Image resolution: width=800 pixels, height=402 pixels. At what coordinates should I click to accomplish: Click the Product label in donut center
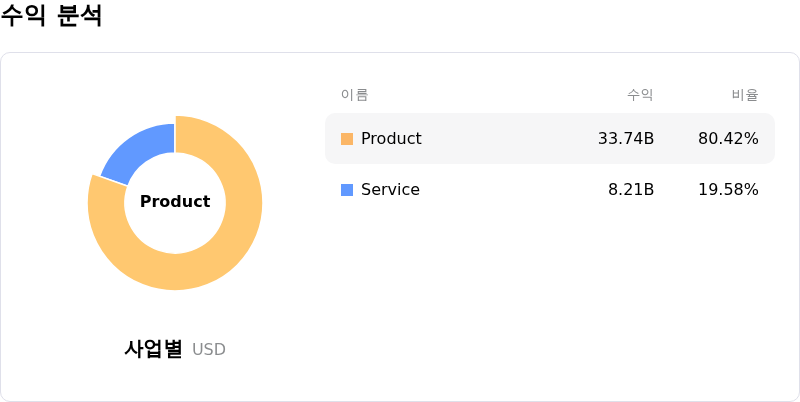[175, 202]
